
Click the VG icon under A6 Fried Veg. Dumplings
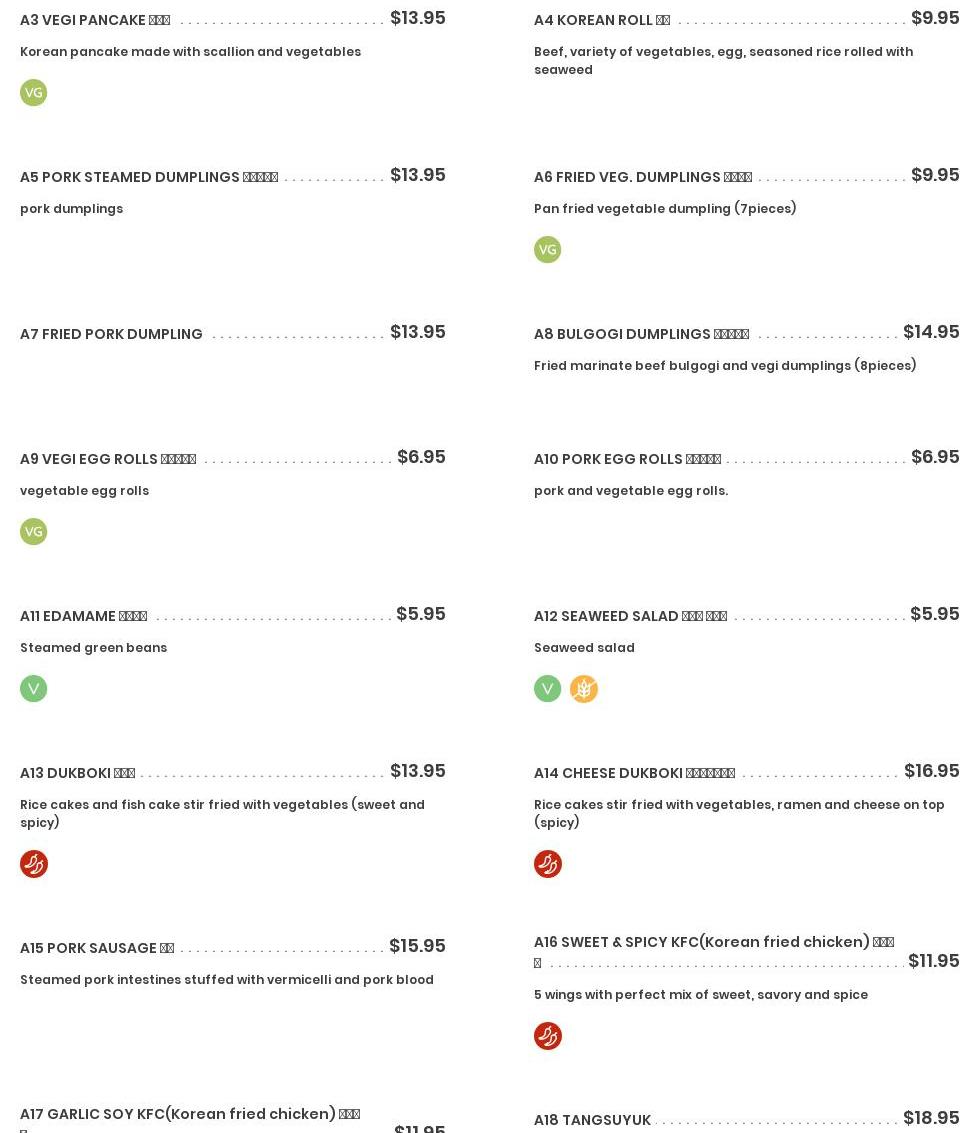click(x=547, y=249)
